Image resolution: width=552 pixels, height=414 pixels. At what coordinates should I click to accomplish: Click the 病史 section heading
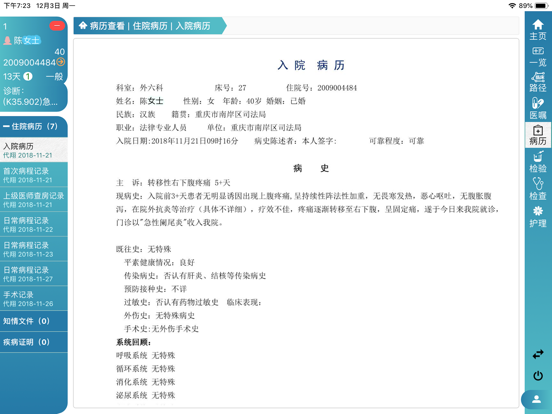(311, 168)
